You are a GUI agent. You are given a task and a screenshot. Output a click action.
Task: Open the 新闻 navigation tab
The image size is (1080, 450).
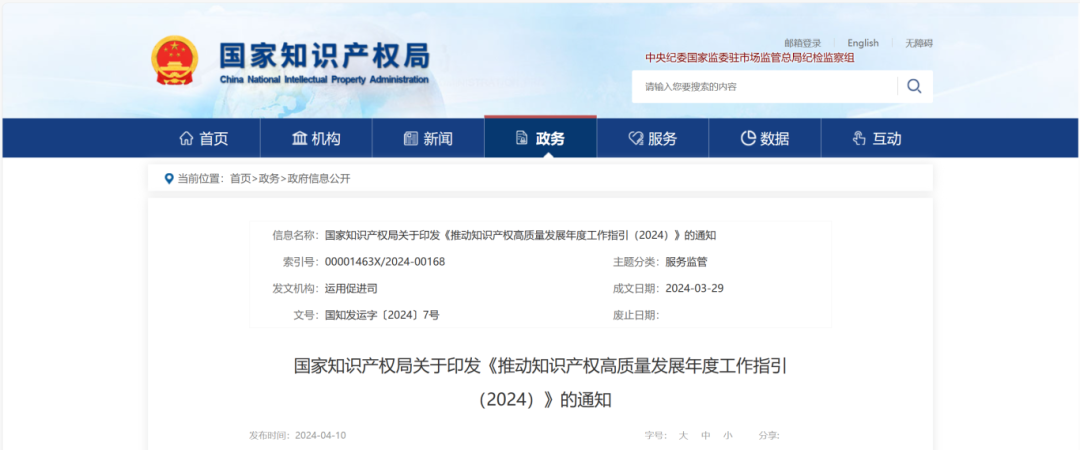428,139
